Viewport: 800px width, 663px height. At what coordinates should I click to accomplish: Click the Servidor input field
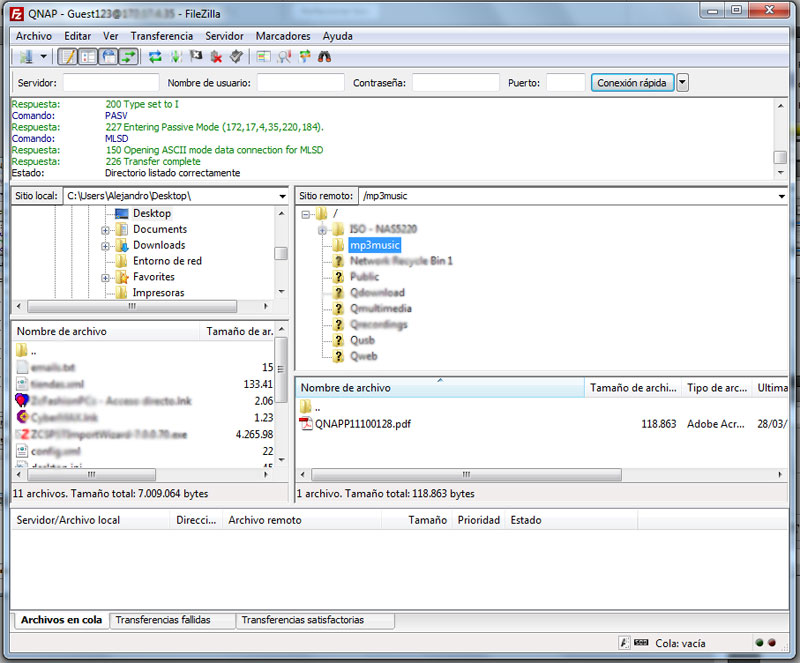click(110, 83)
